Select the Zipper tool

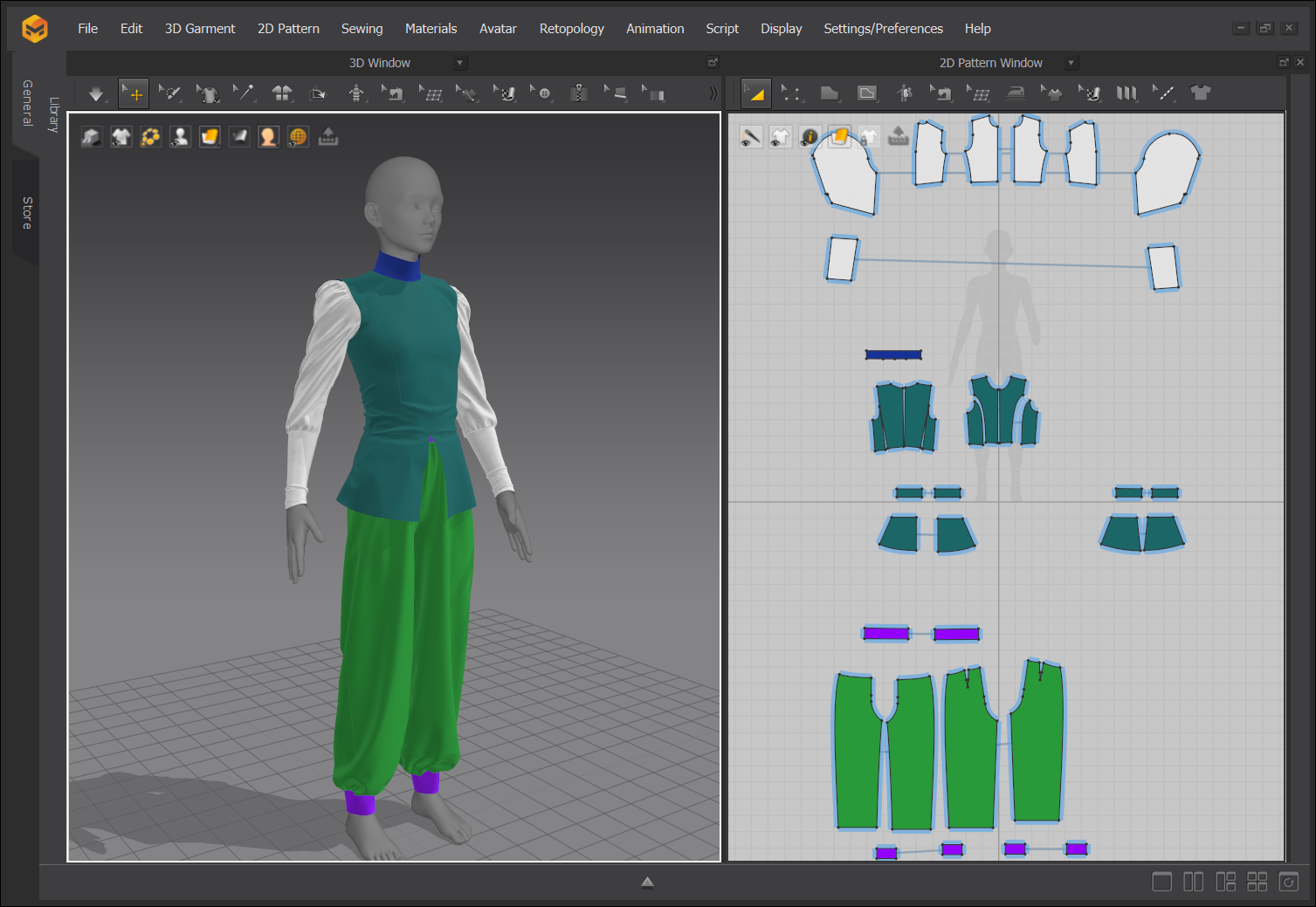pyautogui.click(x=578, y=93)
